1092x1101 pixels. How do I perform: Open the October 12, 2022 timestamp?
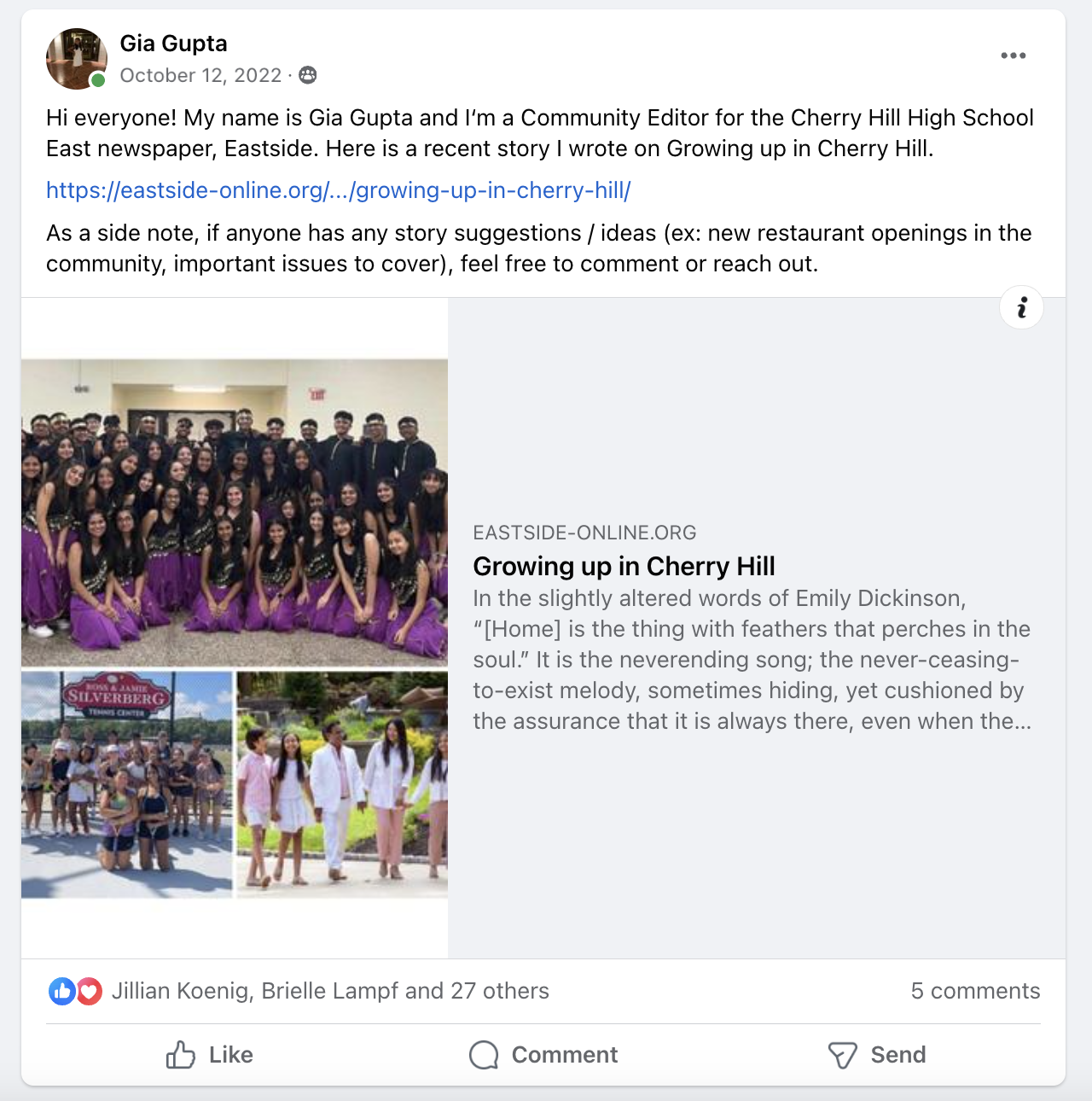[x=200, y=75]
